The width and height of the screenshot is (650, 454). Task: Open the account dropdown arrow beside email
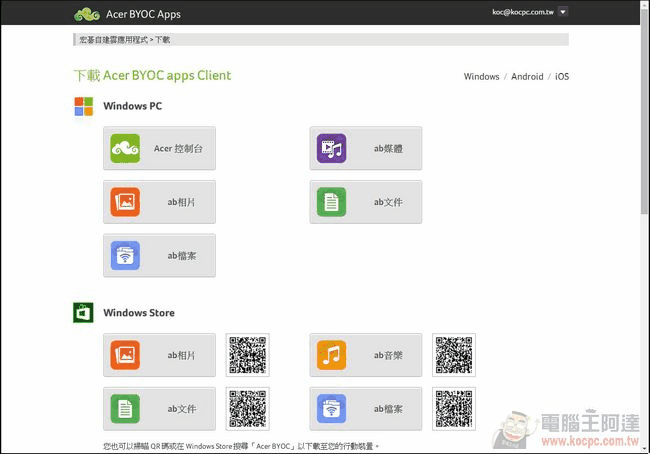(x=562, y=12)
